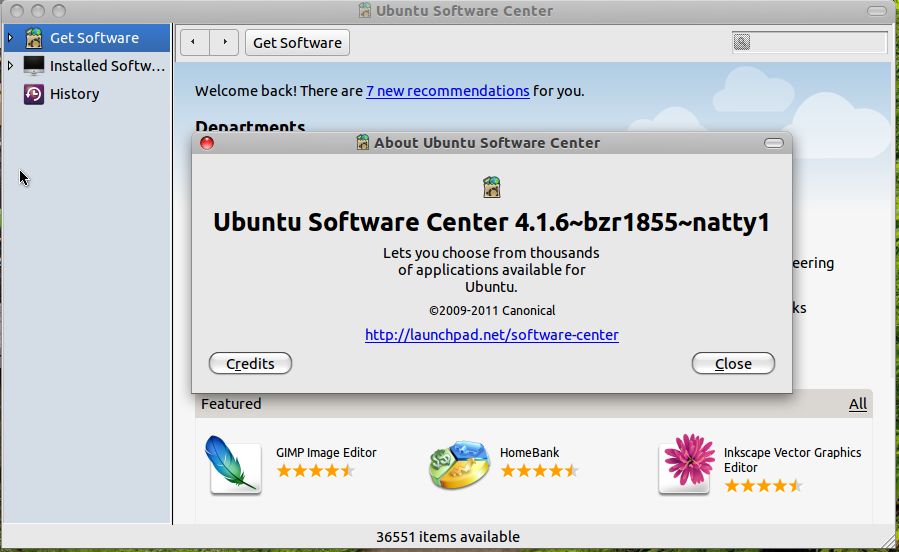This screenshot has height=552, width=899.
Task: Go back with the left arrow button
Action: [x=195, y=42]
